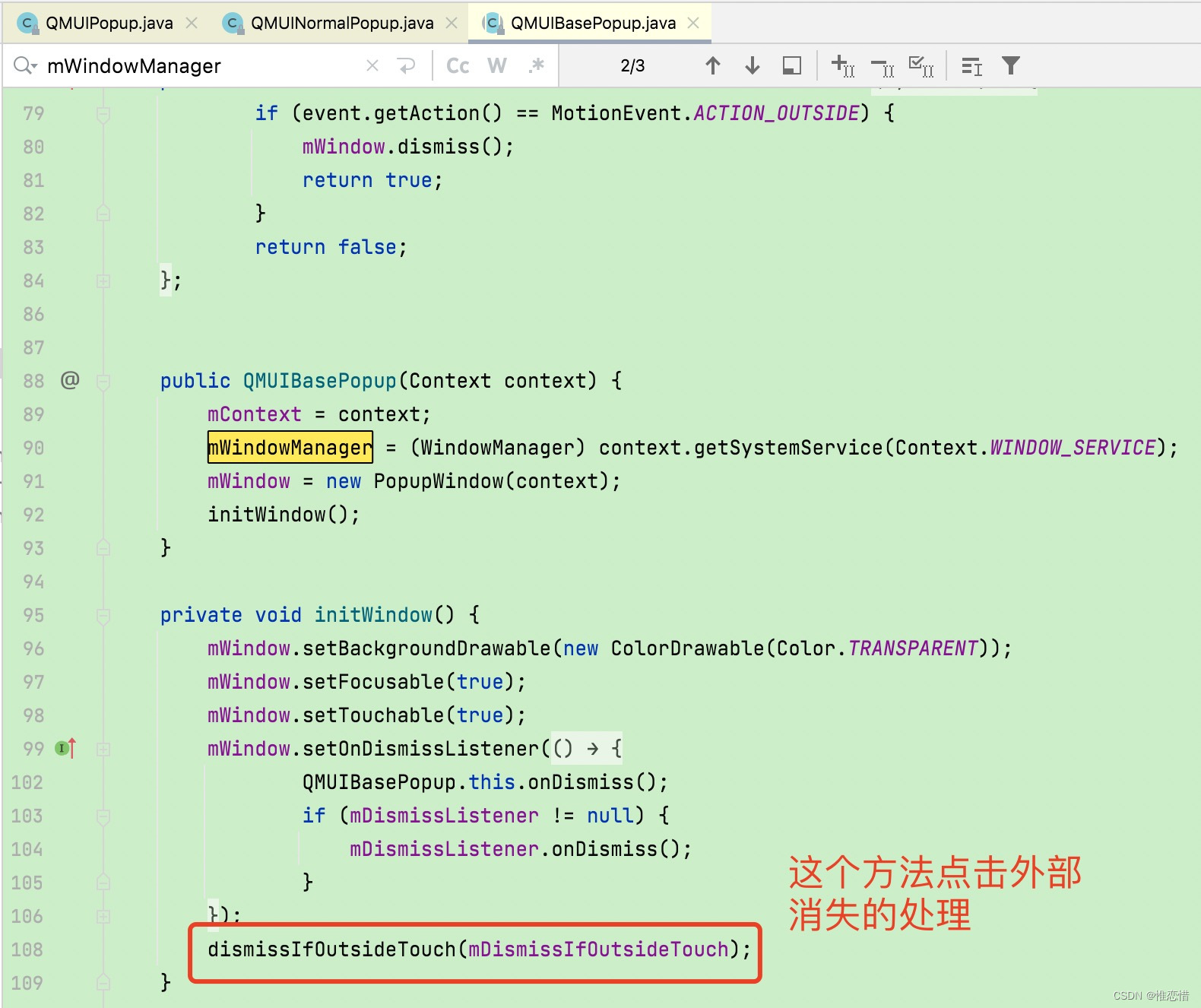Click the collapsed lambda arrow on line 99
The height and width of the screenshot is (1008, 1201).
593,749
